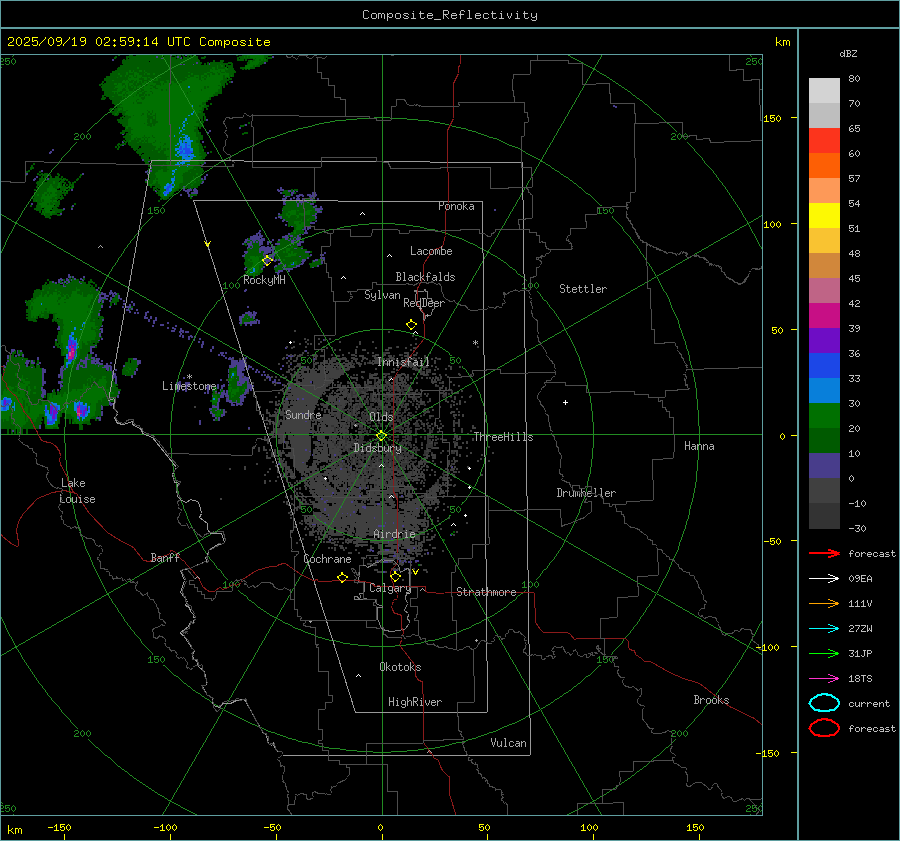Select the cyan 27ZW arrow icon

tap(823, 628)
